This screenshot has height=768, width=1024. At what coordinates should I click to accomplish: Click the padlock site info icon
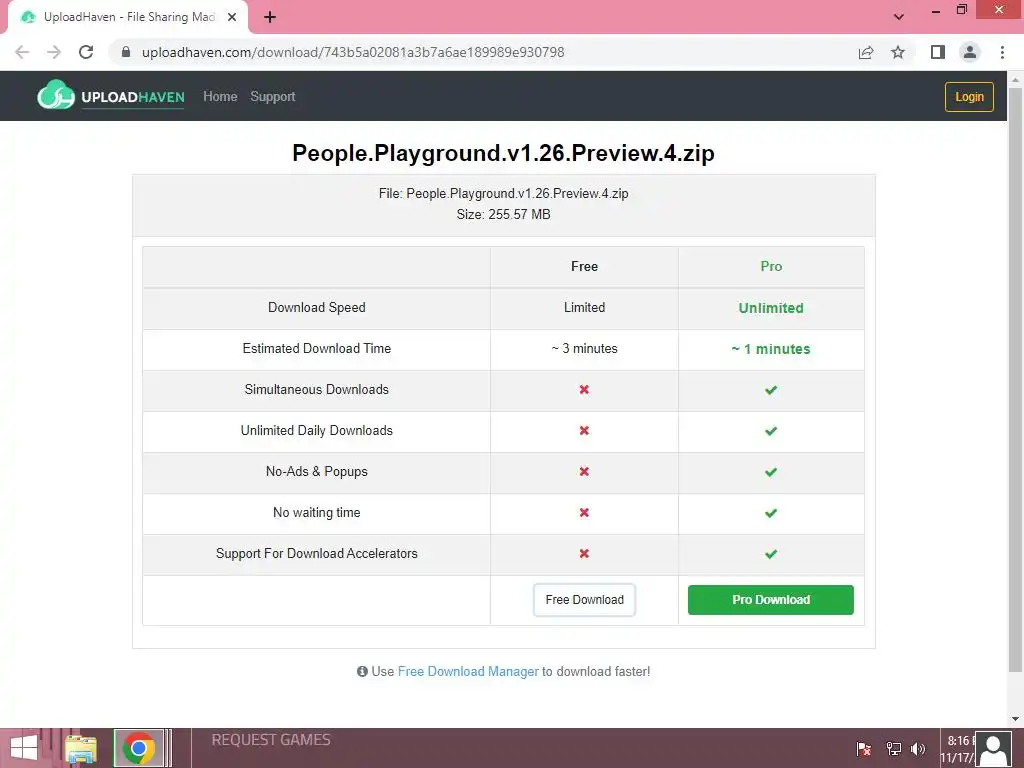[x=126, y=52]
